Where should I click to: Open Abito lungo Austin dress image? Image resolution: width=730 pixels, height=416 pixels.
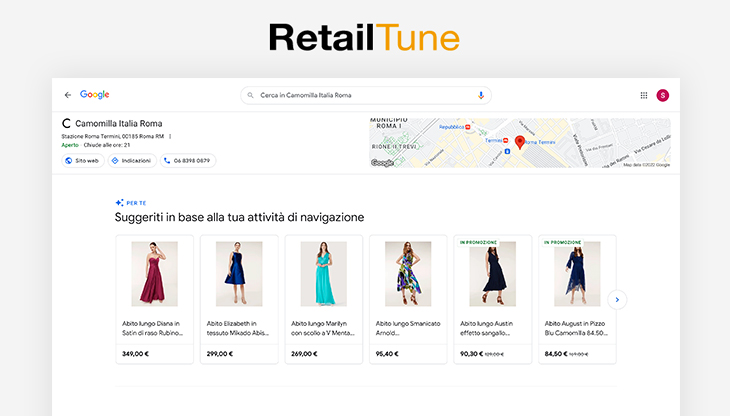click(493, 274)
